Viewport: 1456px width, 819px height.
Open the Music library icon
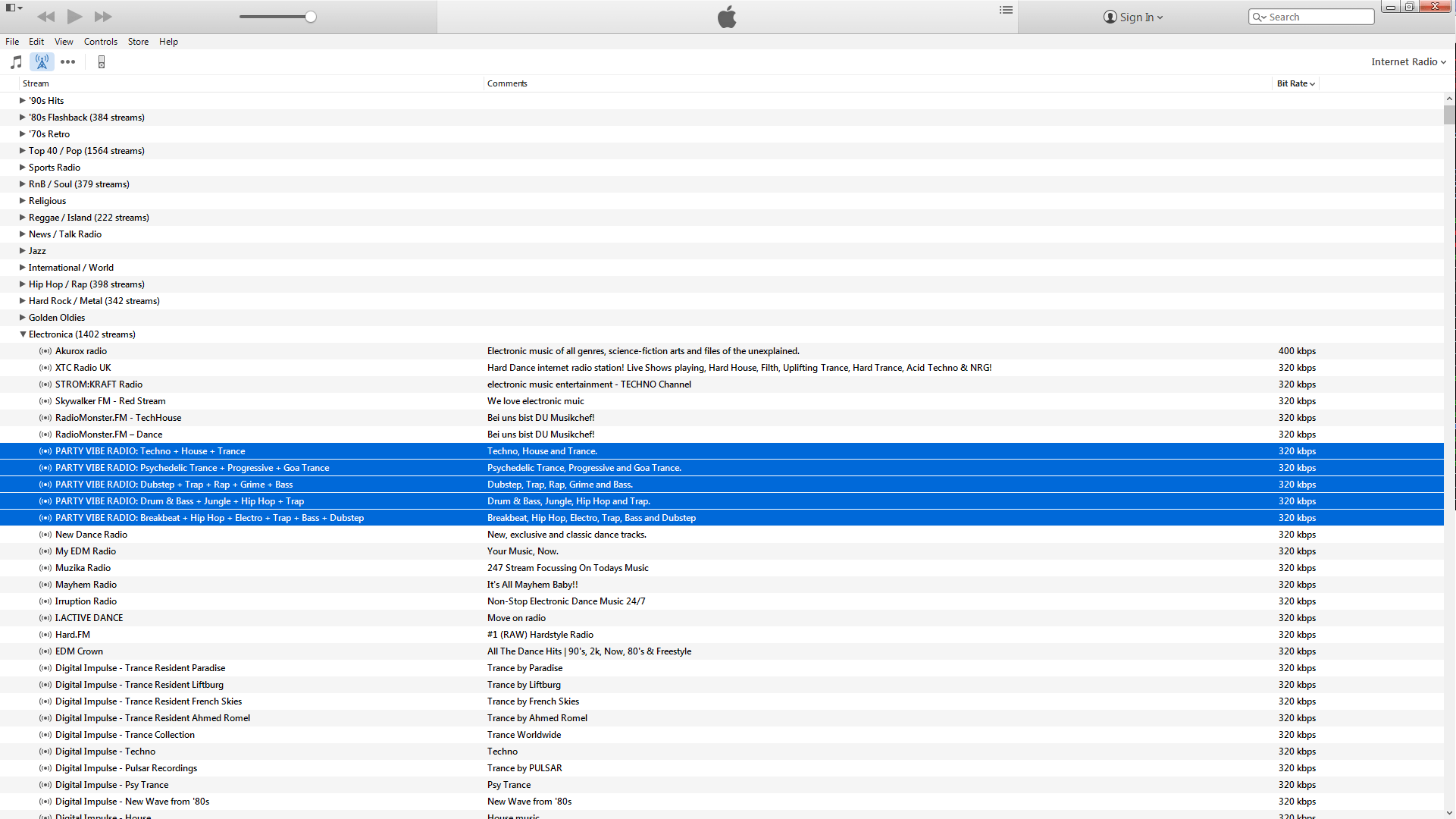pyautogui.click(x=16, y=62)
